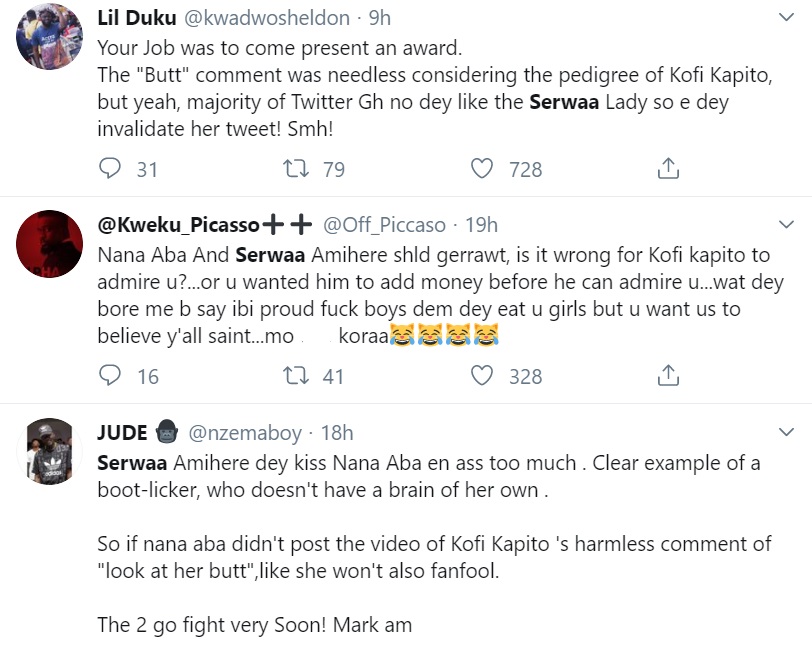Open the chevron menu on Kweku_Picasso's tweet

787,224
